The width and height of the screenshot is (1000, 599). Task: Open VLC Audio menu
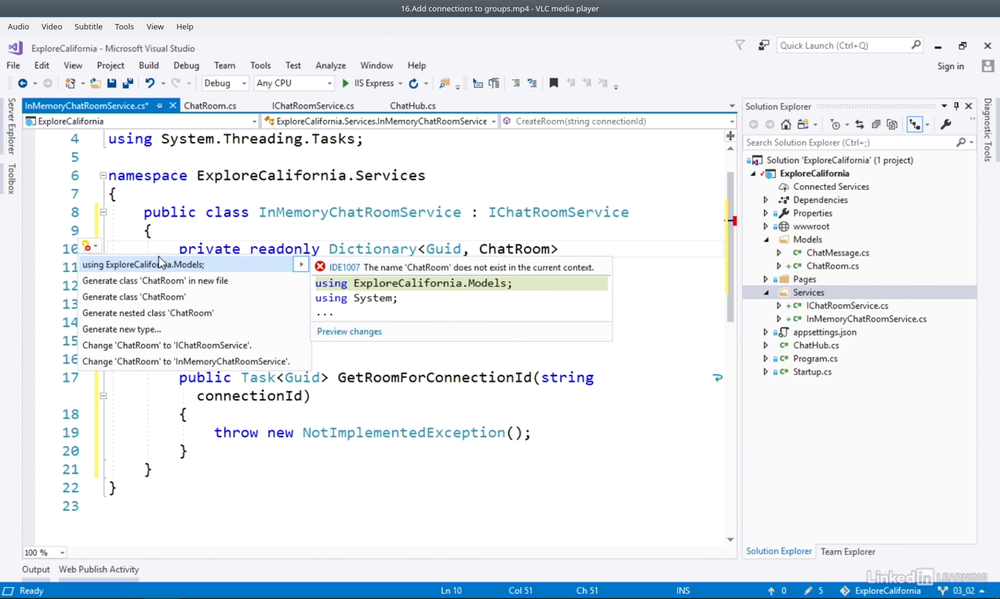click(18, 27)
